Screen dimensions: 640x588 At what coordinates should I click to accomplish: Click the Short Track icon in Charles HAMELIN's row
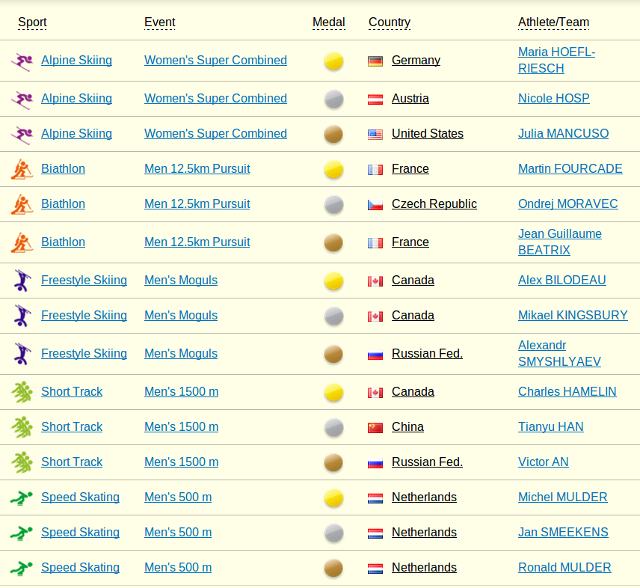coord(21,392)
